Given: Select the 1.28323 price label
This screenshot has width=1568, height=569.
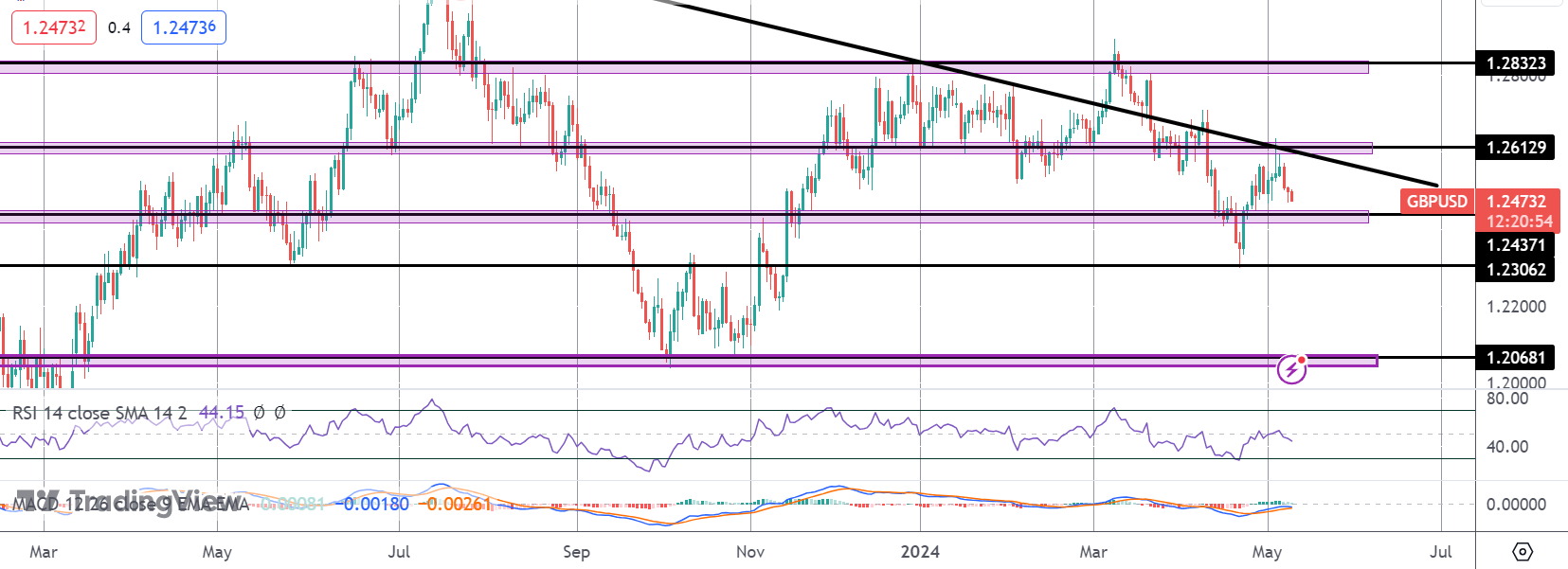Looking at the screenshot, I should (1515, 63).
